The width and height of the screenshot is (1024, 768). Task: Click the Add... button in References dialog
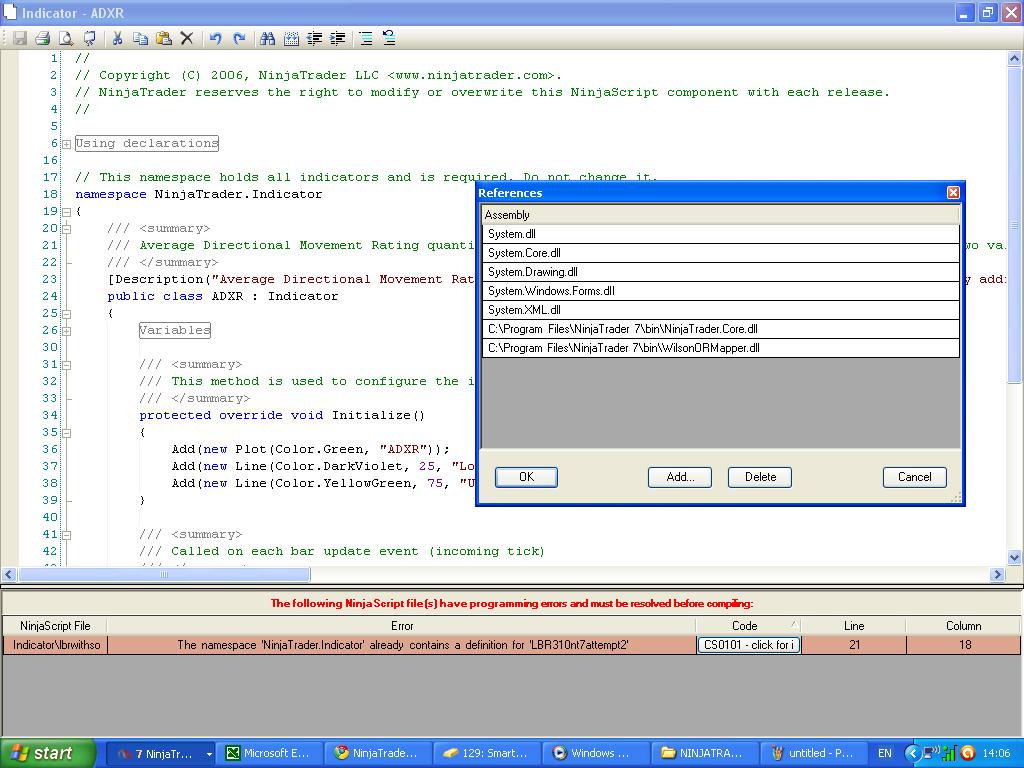[x=679, y=477]
